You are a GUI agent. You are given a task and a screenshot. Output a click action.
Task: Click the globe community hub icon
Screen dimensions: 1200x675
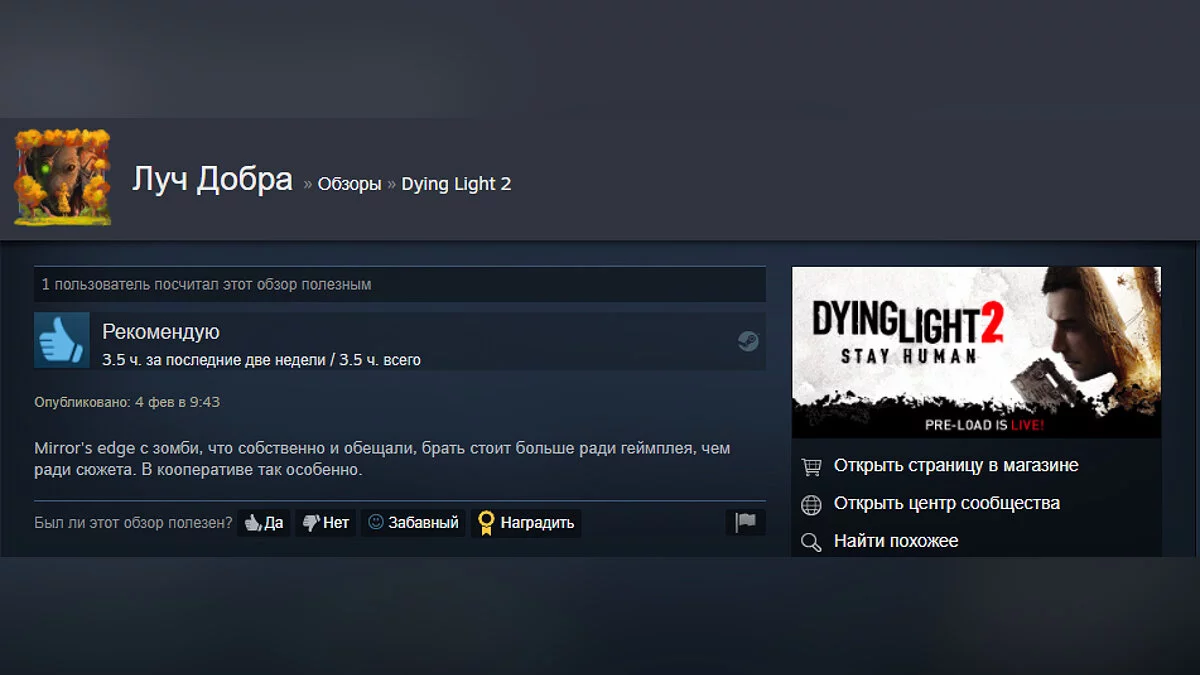pos(812,504)
